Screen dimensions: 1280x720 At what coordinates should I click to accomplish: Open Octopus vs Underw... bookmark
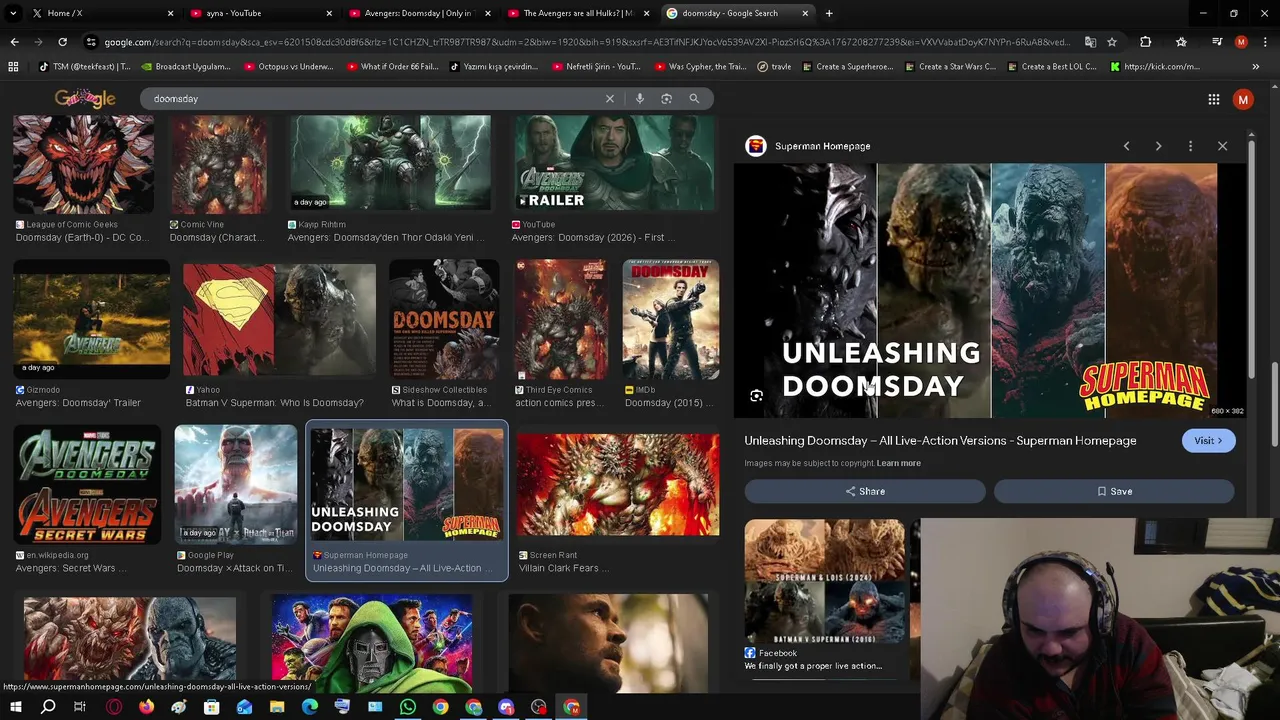(288, 67)
